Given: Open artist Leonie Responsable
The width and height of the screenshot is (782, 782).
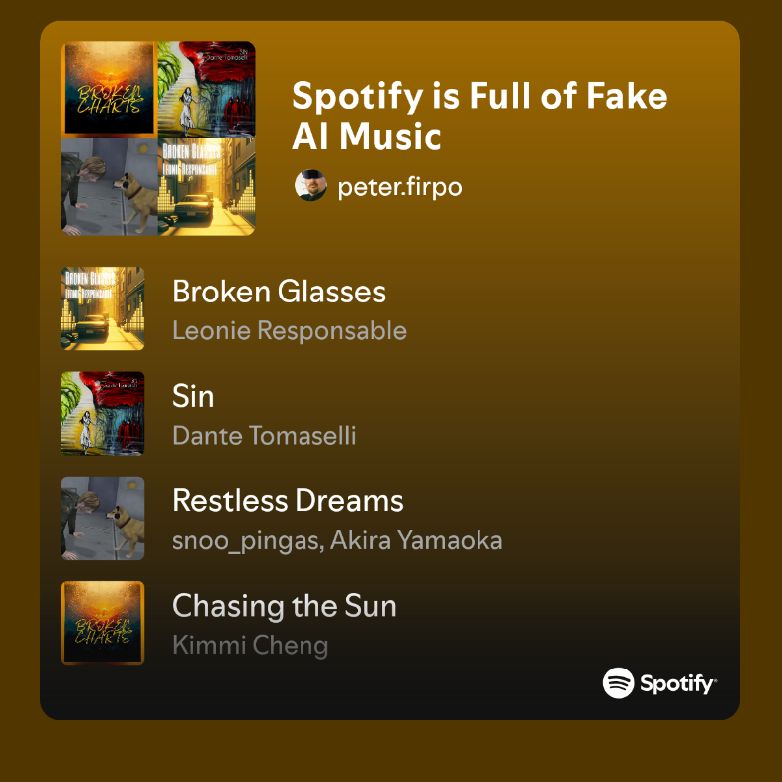Looking at the screenshot, I should click(x=289, y=330).
